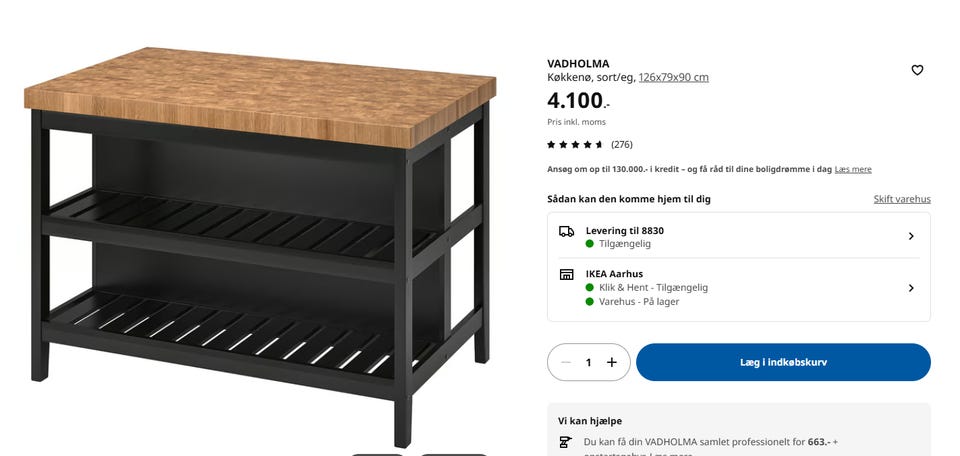
Task: Open the star rating reviews
Action: click(576, 145)
